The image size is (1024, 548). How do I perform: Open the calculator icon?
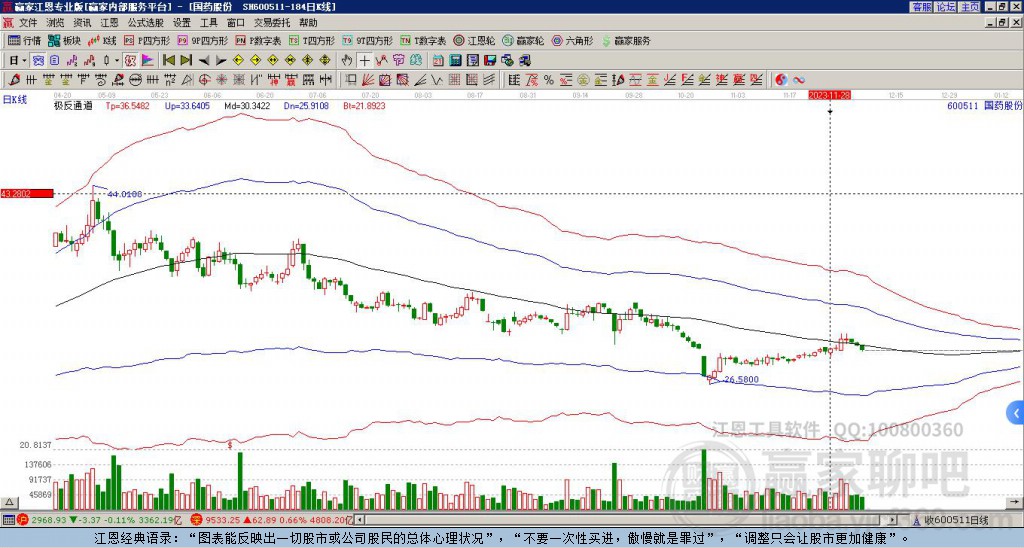(456, 61)
